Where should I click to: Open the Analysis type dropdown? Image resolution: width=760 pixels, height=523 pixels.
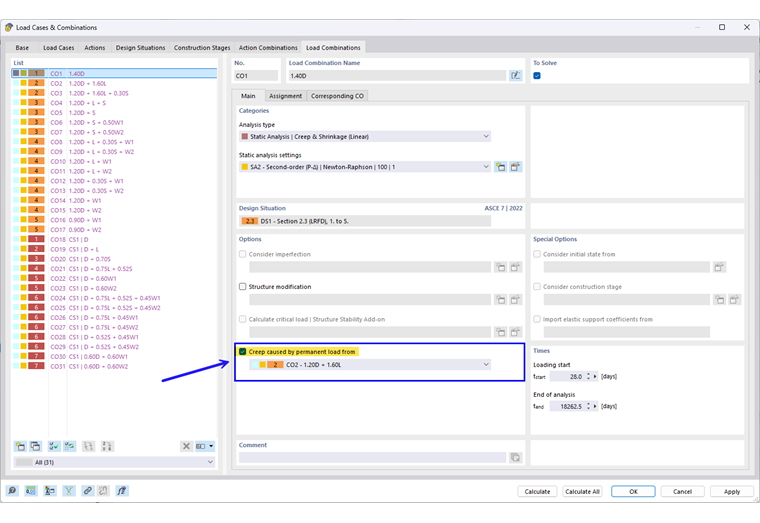coord(365,137)
